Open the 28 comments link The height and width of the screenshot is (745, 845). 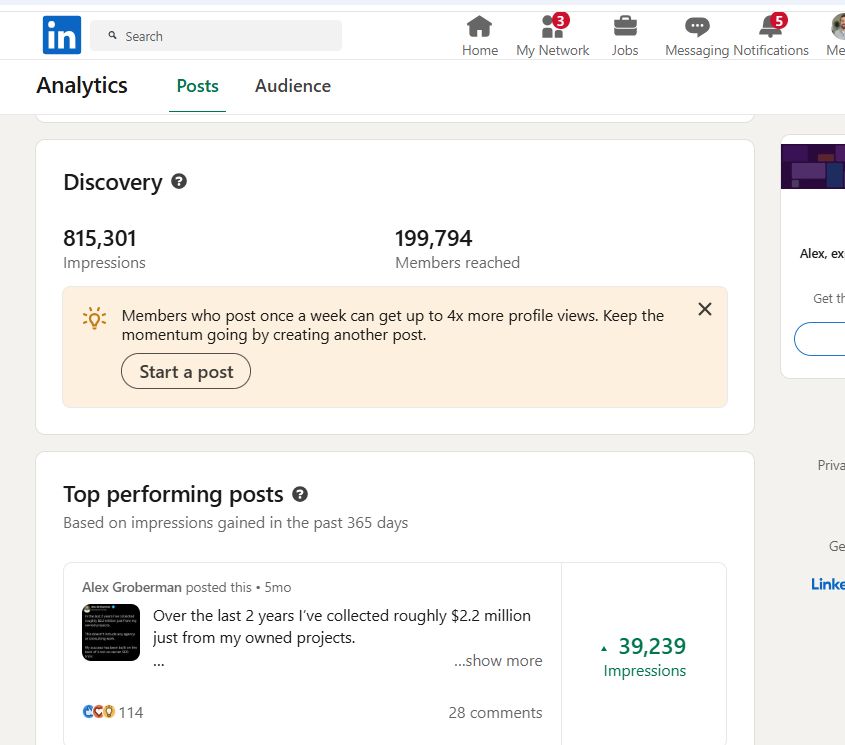point(495,712)
